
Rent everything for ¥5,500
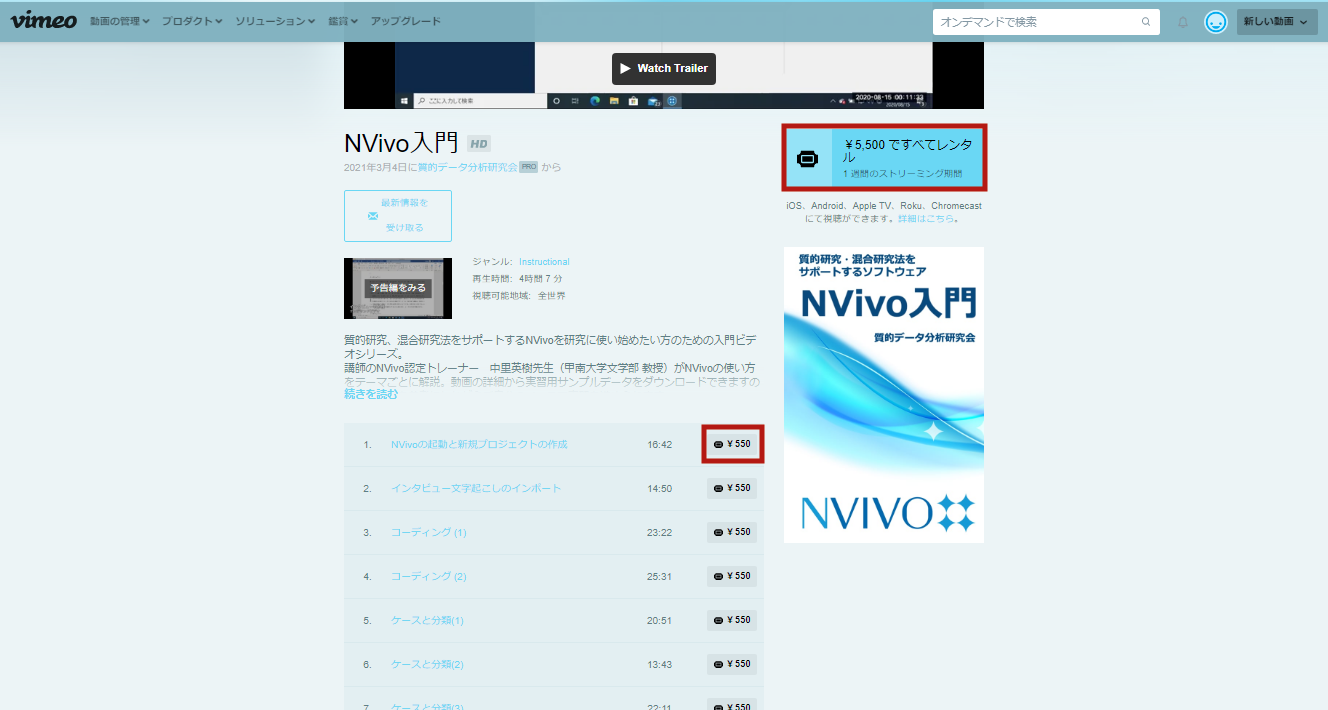(884, 158)
